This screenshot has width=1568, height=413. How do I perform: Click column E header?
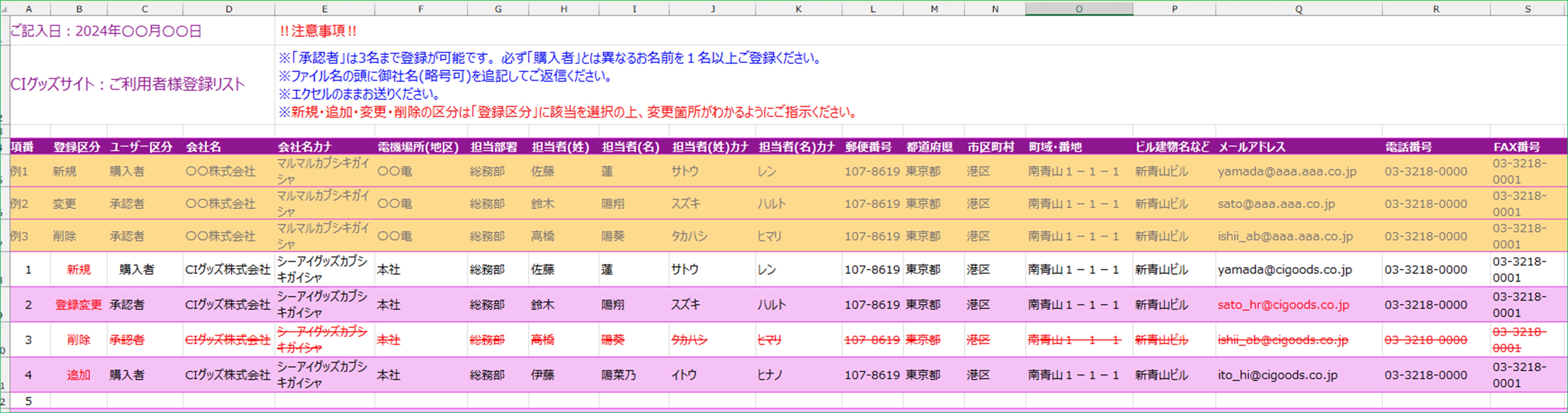[324, 9]
